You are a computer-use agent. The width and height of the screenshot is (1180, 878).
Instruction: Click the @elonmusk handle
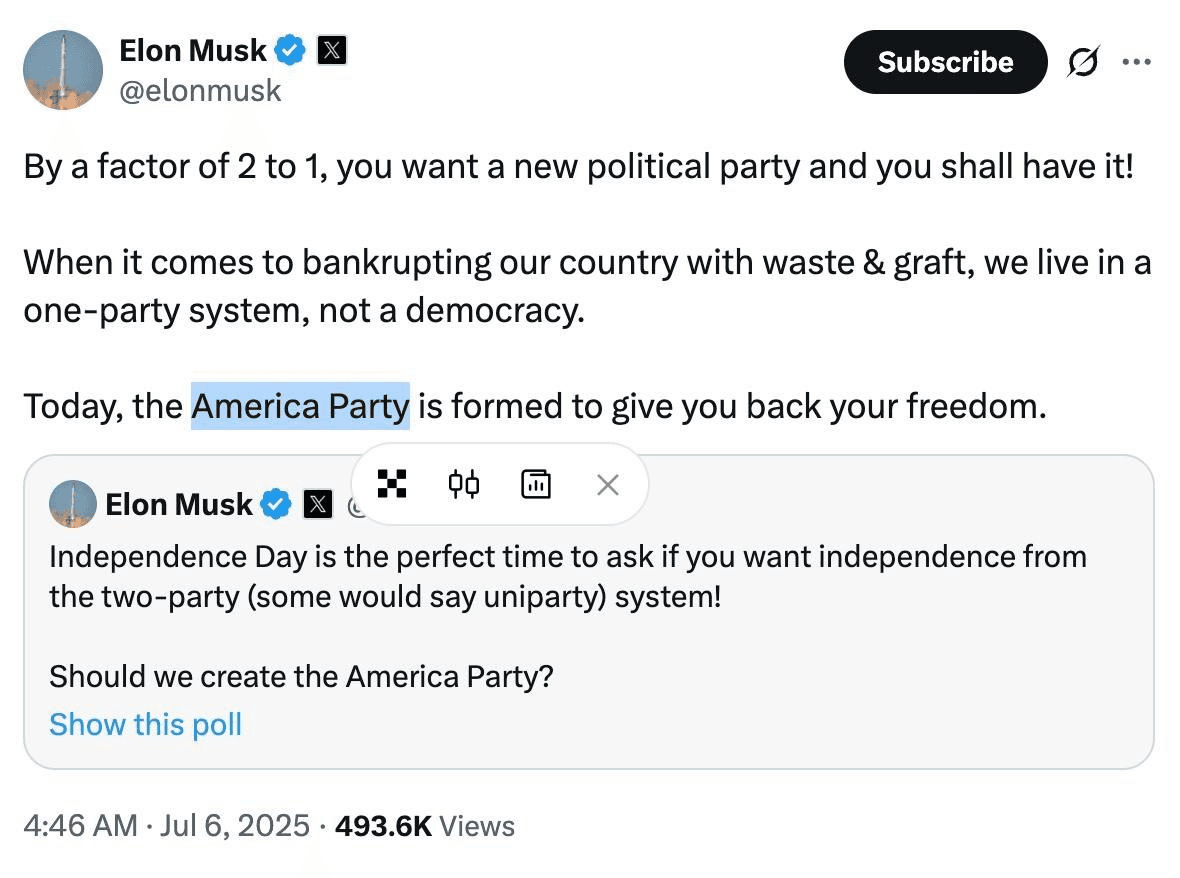200,91
